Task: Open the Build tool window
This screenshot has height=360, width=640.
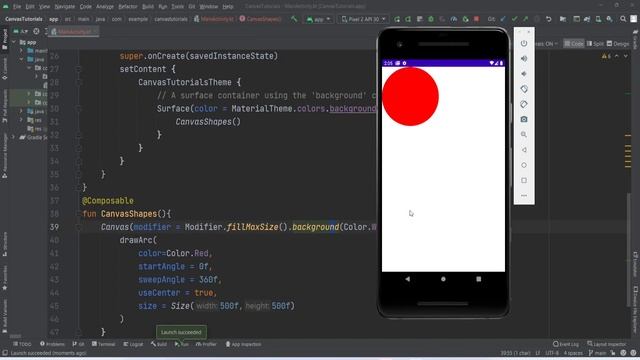Action: tap(159, 344)
